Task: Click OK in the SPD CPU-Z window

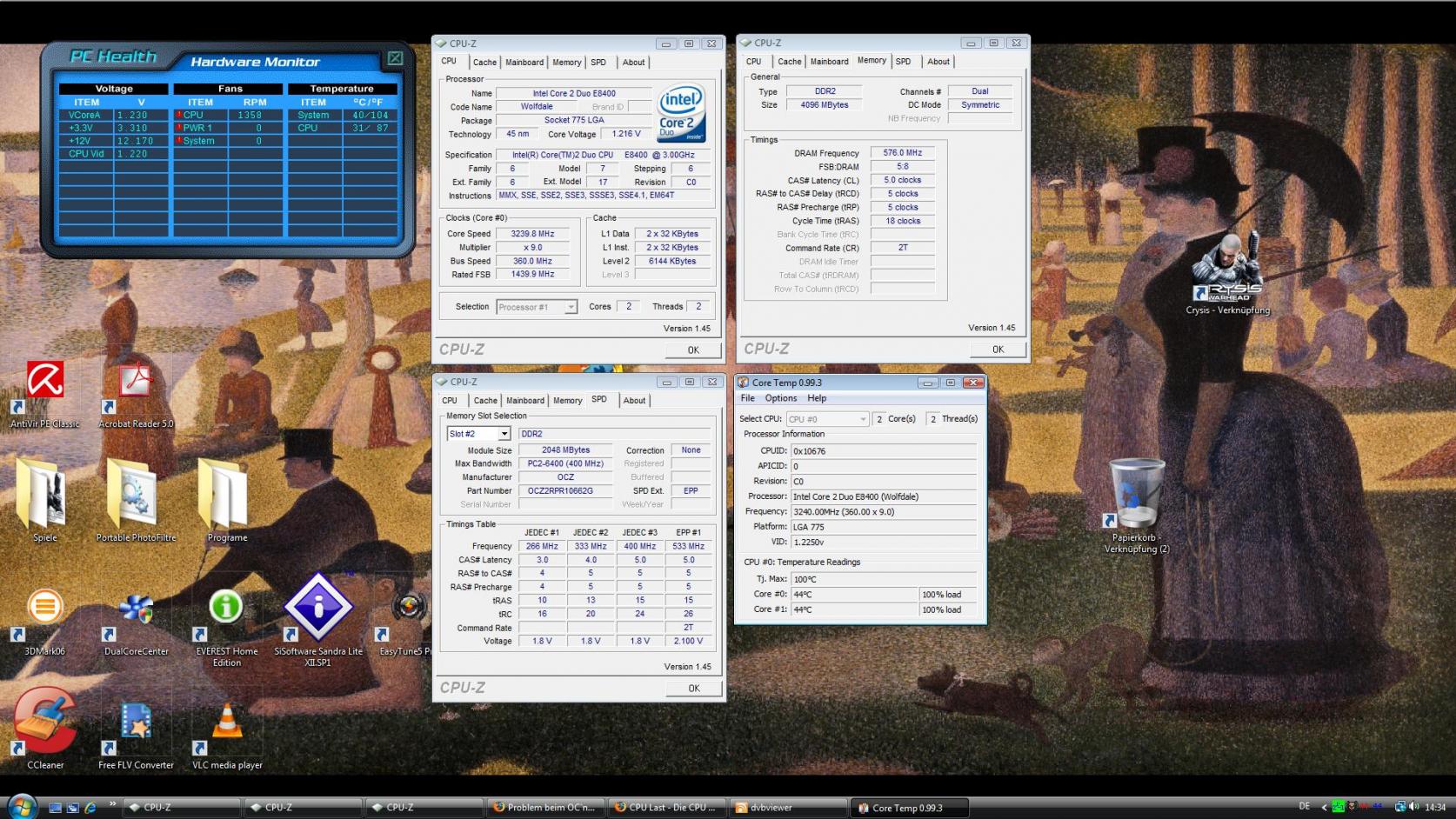Action: coord(693,689)
